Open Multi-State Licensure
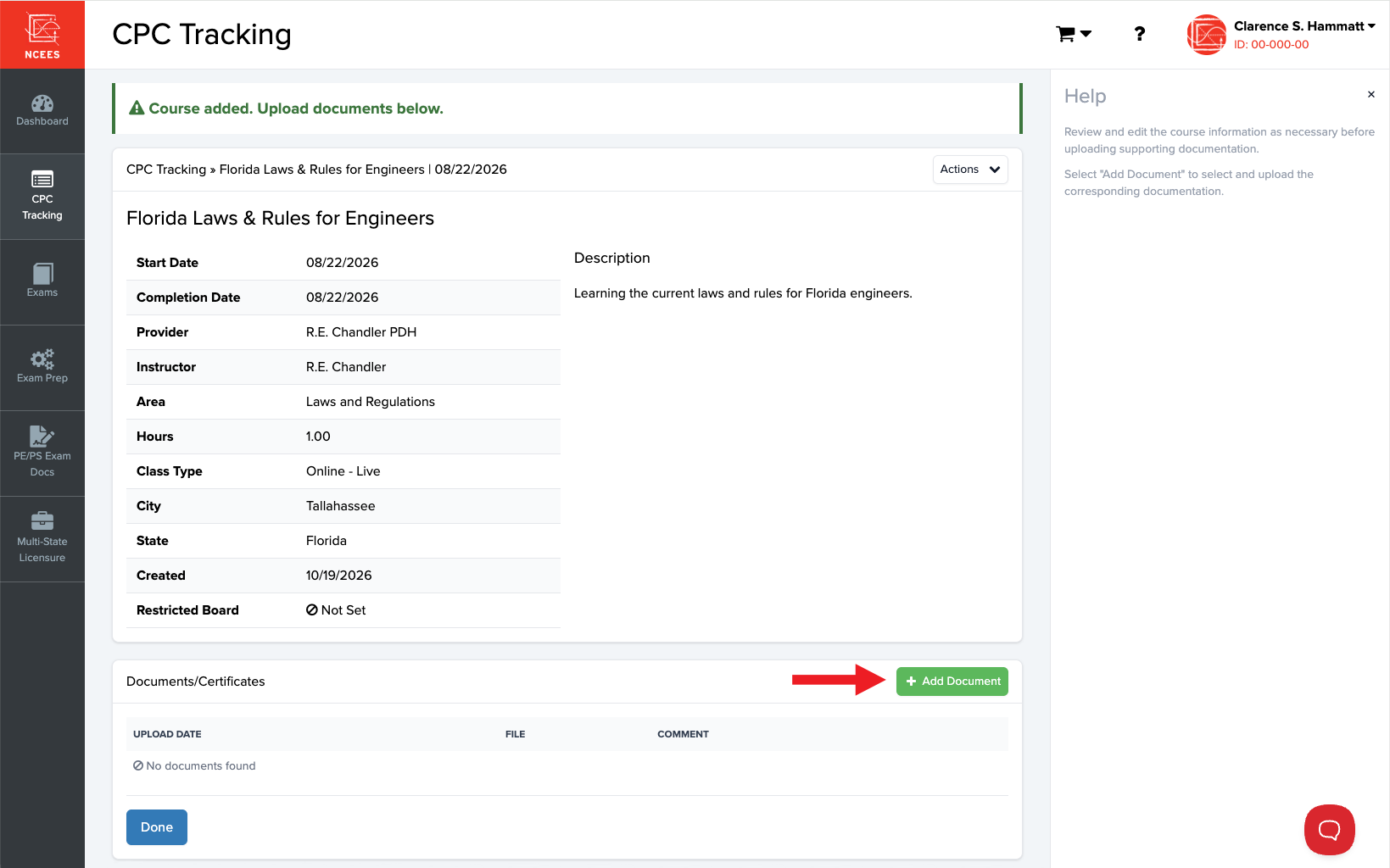1390x868 pixels. click(x=42, y=539)
